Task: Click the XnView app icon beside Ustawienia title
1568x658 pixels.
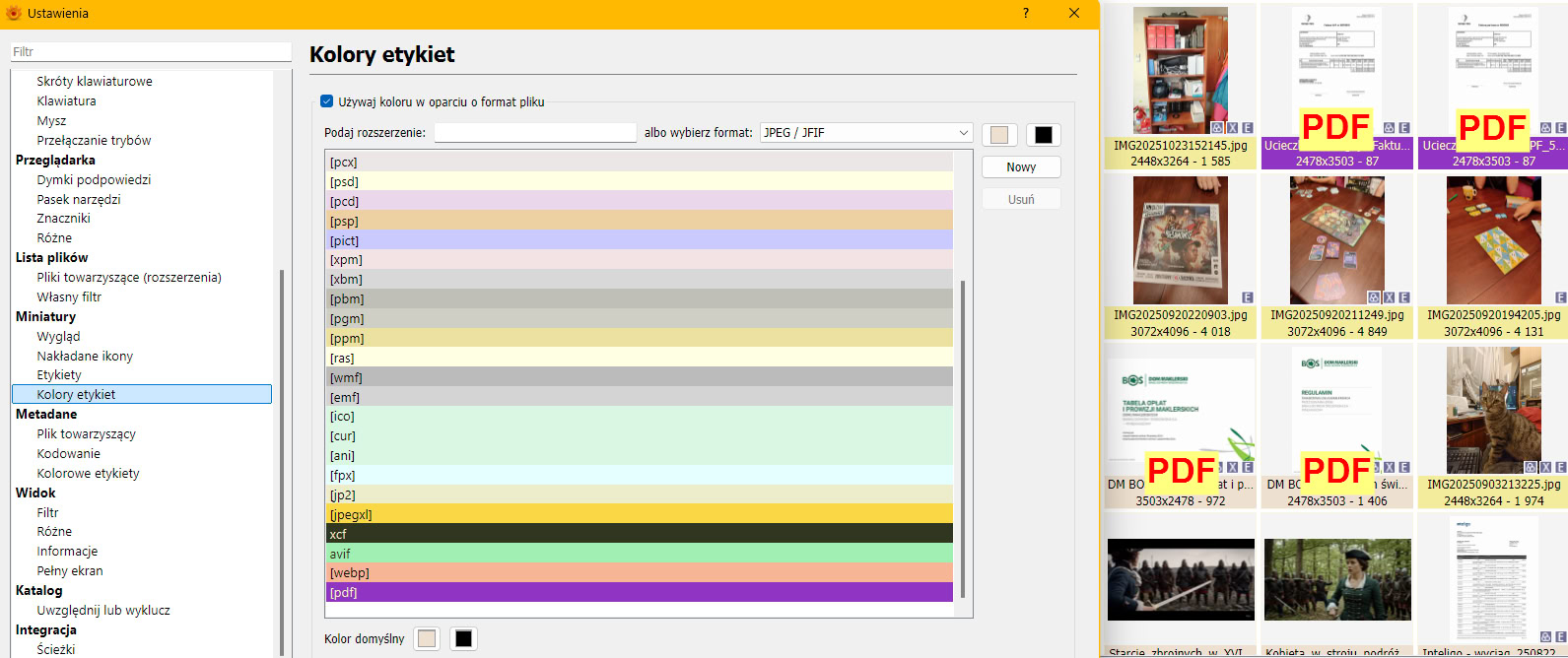Action: point(13,13)
